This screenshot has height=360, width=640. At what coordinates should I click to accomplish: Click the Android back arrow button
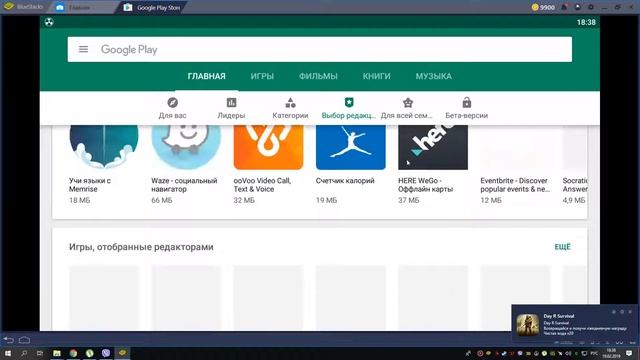[x=9, y=340]
